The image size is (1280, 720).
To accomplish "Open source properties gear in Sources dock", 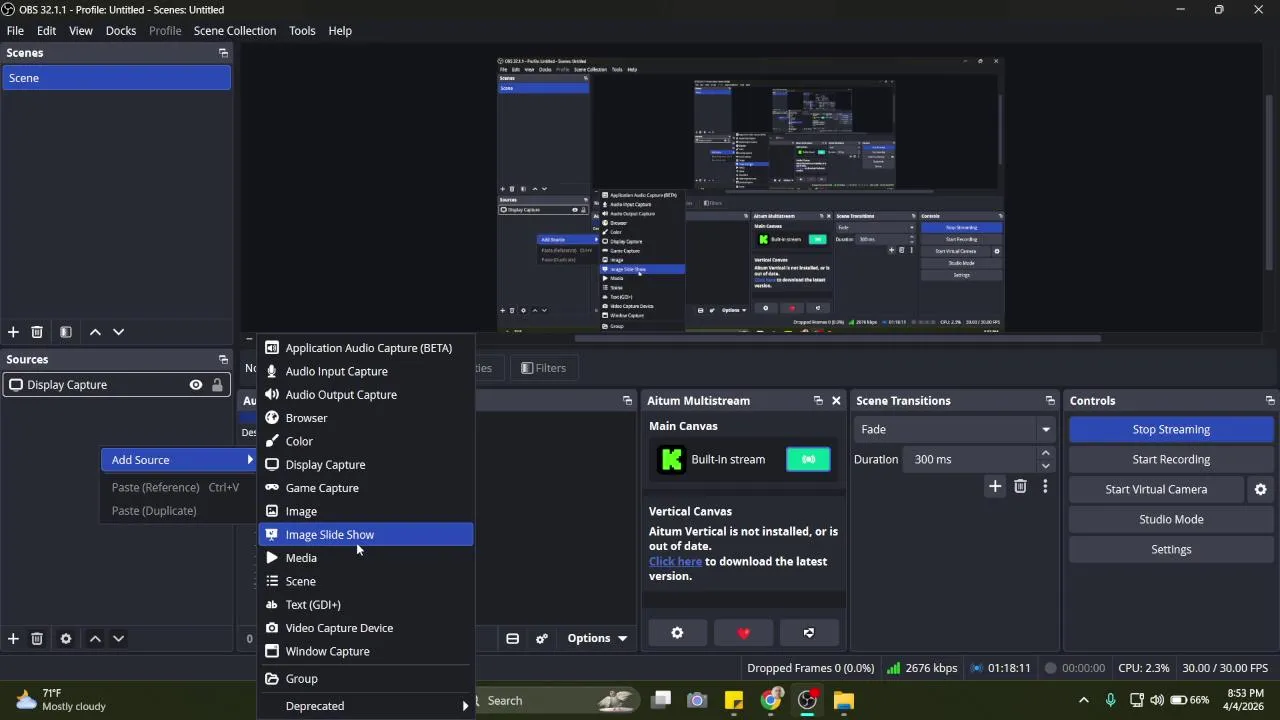I will tap(66, 639).
